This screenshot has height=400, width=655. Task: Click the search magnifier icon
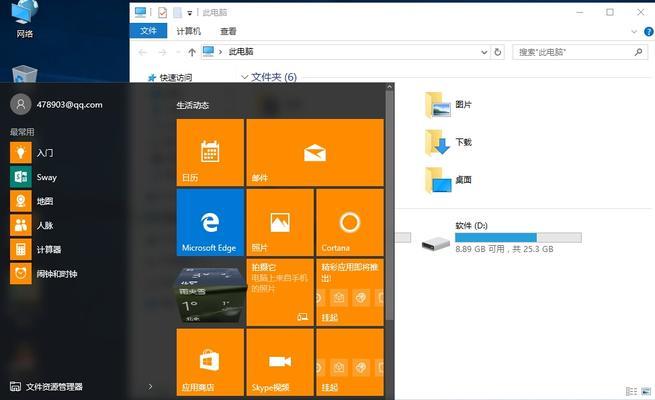pyautogui.click(x=638, y=52)
